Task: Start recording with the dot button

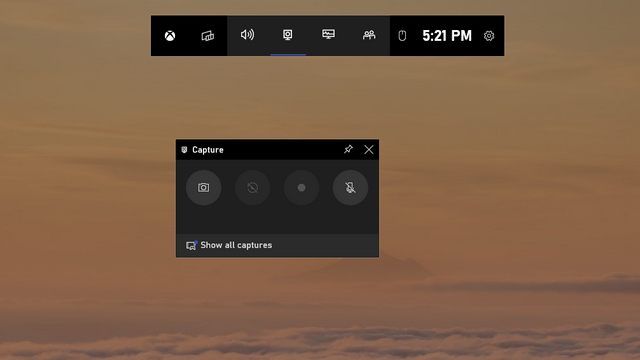Action: tap(302, 188)
